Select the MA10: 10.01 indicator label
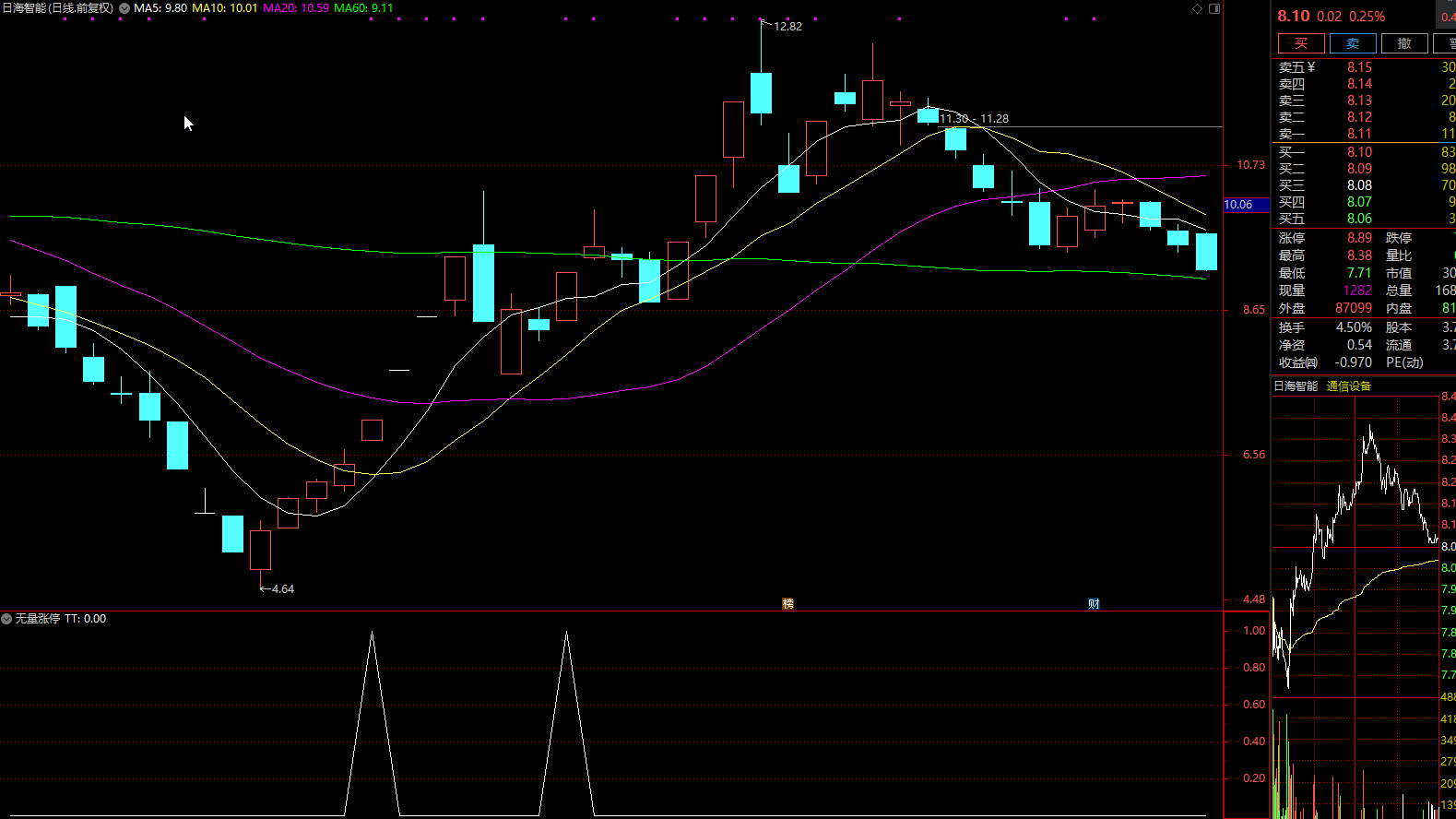Image resolution: width=1456 pixels, height=819 pixels. (225, 8)
